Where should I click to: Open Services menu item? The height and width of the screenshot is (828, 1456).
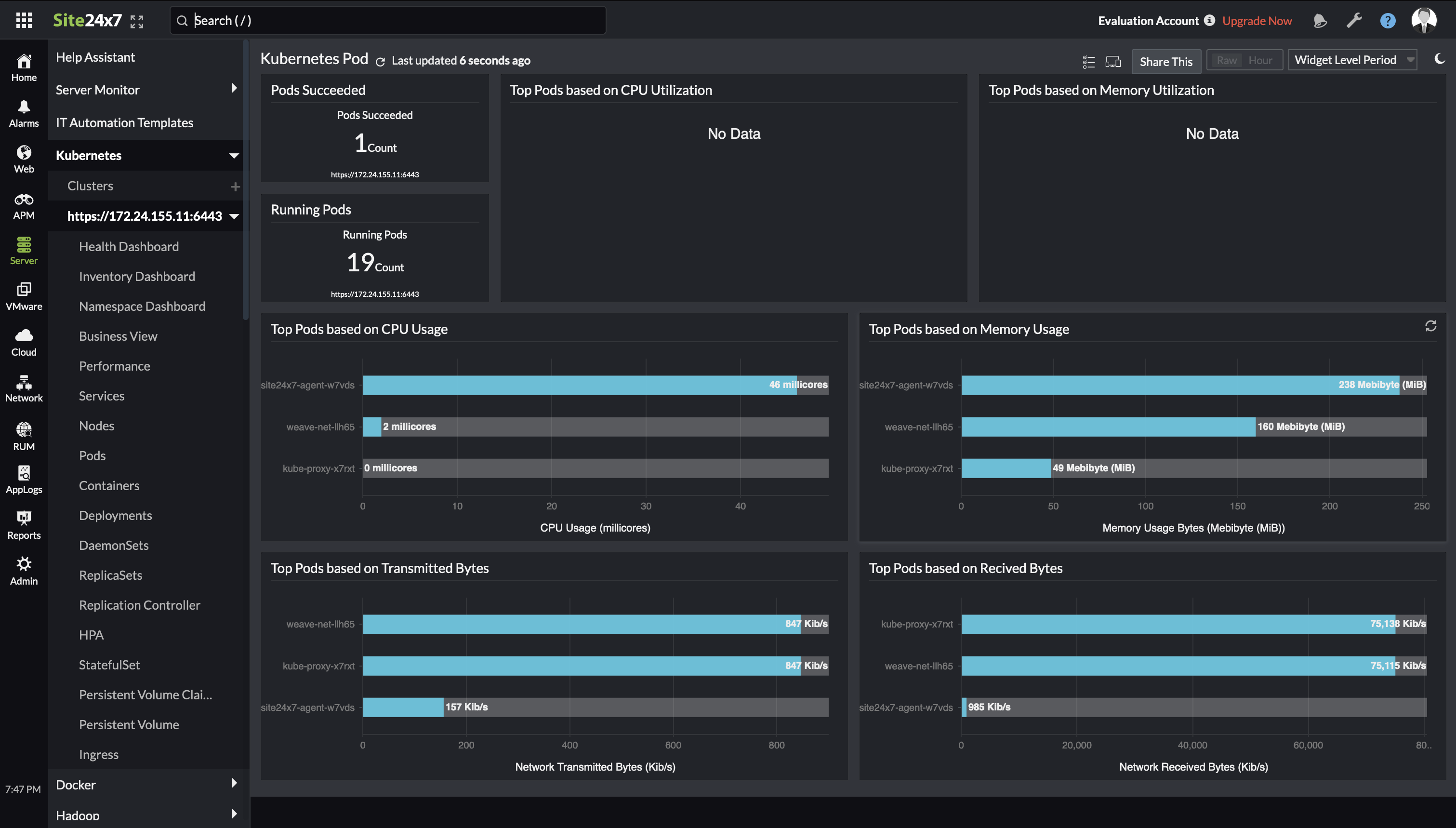101,396
